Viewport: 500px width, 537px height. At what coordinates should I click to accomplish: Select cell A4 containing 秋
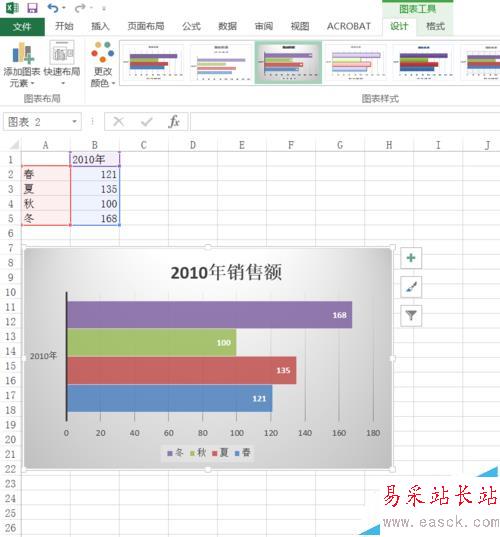46,203
